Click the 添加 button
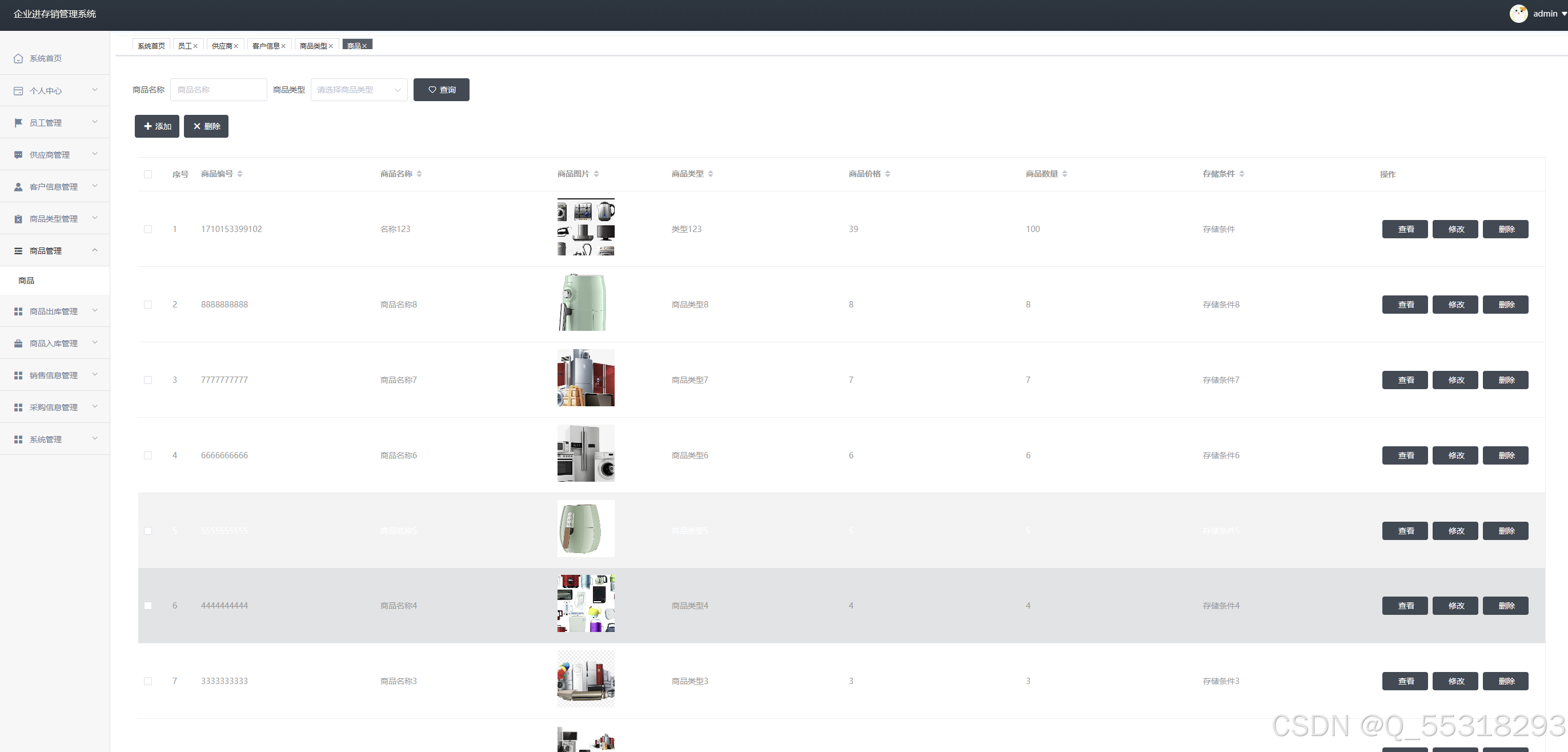This screenshot has width=1568, height=752. point(157,127)
